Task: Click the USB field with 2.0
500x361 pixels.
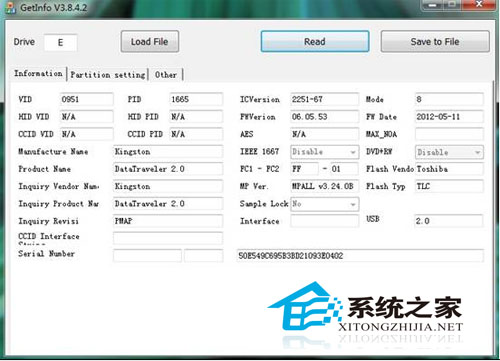Action: (x=449, y=221)
